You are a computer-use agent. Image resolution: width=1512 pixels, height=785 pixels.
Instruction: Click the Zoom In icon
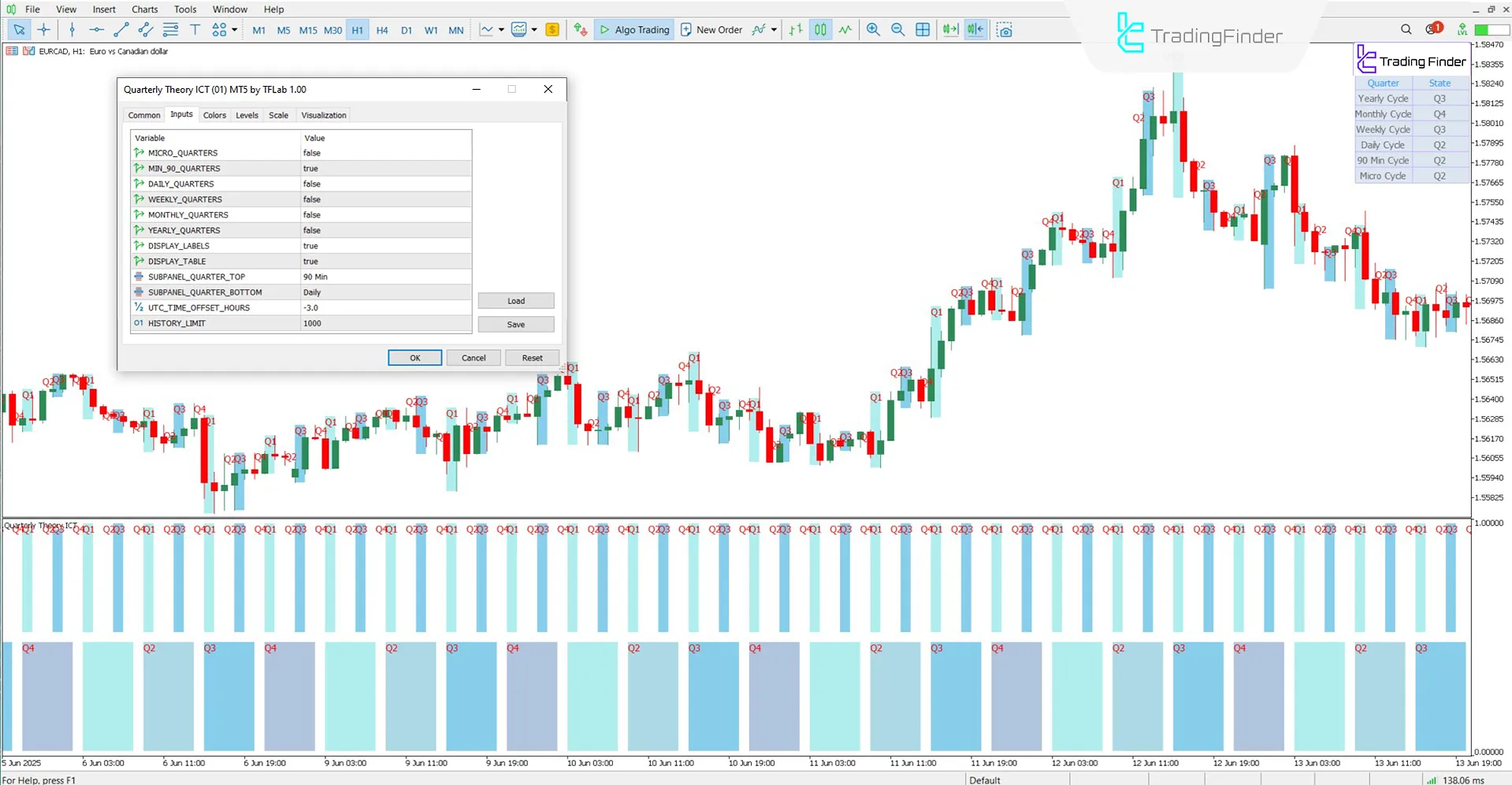coord(873,29)
